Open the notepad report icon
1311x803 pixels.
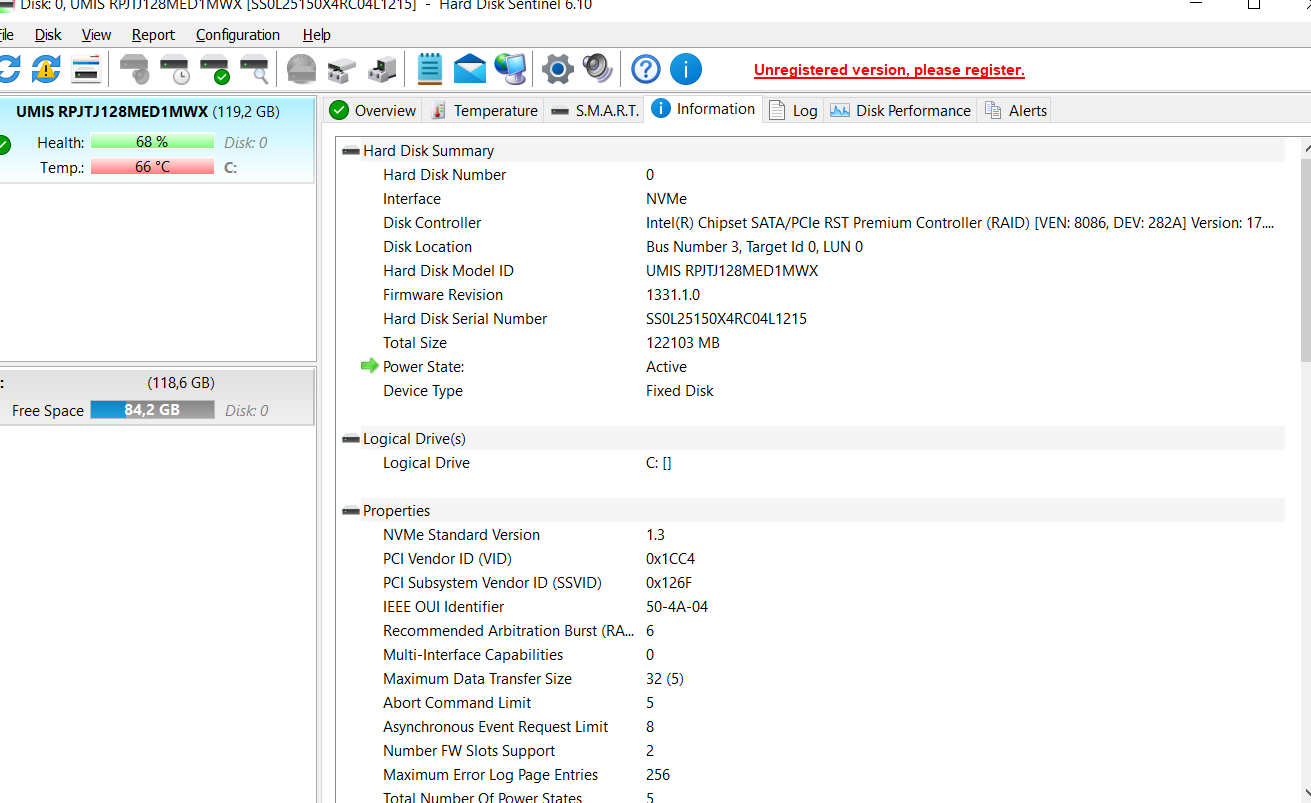[430, 69]
